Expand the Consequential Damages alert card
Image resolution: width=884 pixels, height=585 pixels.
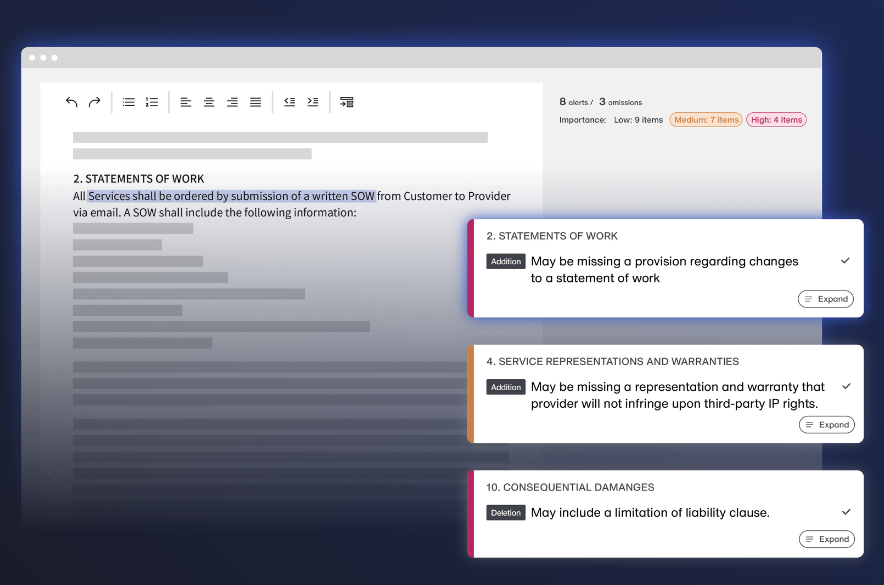[826, 539]
